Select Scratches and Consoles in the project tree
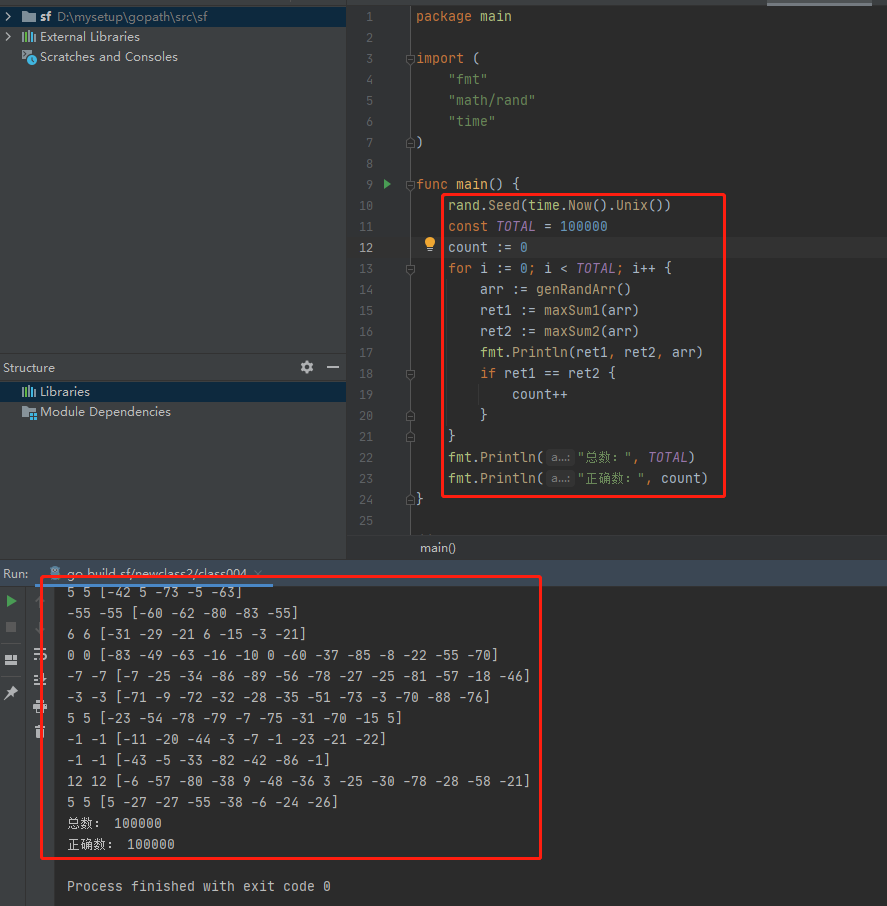887x906 pixels. coord(109,57)
